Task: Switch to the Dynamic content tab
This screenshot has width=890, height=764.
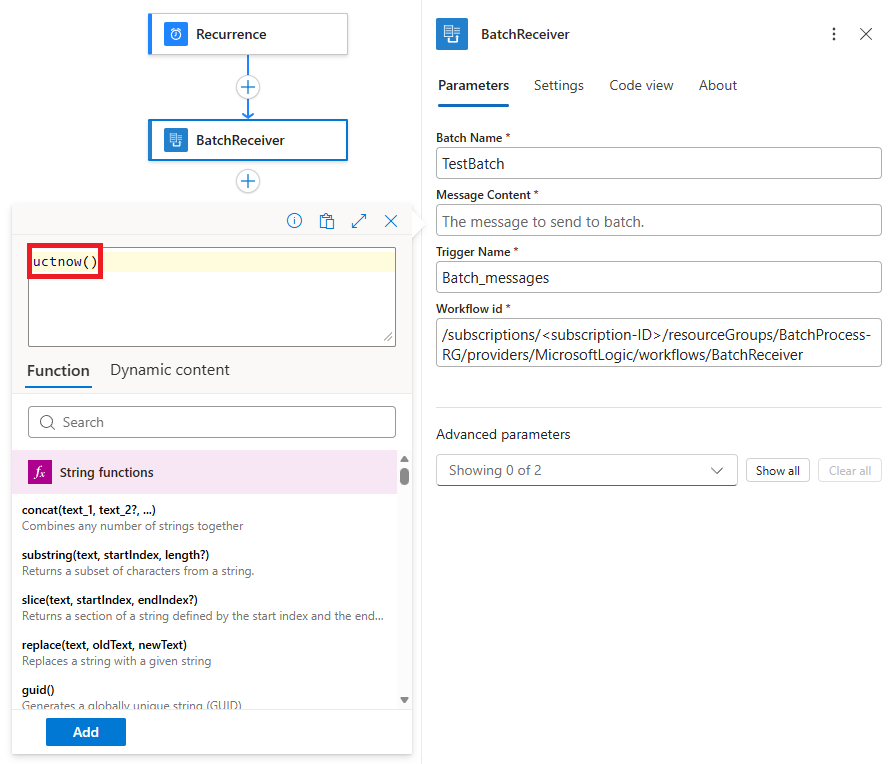Action: pos(170,370)
